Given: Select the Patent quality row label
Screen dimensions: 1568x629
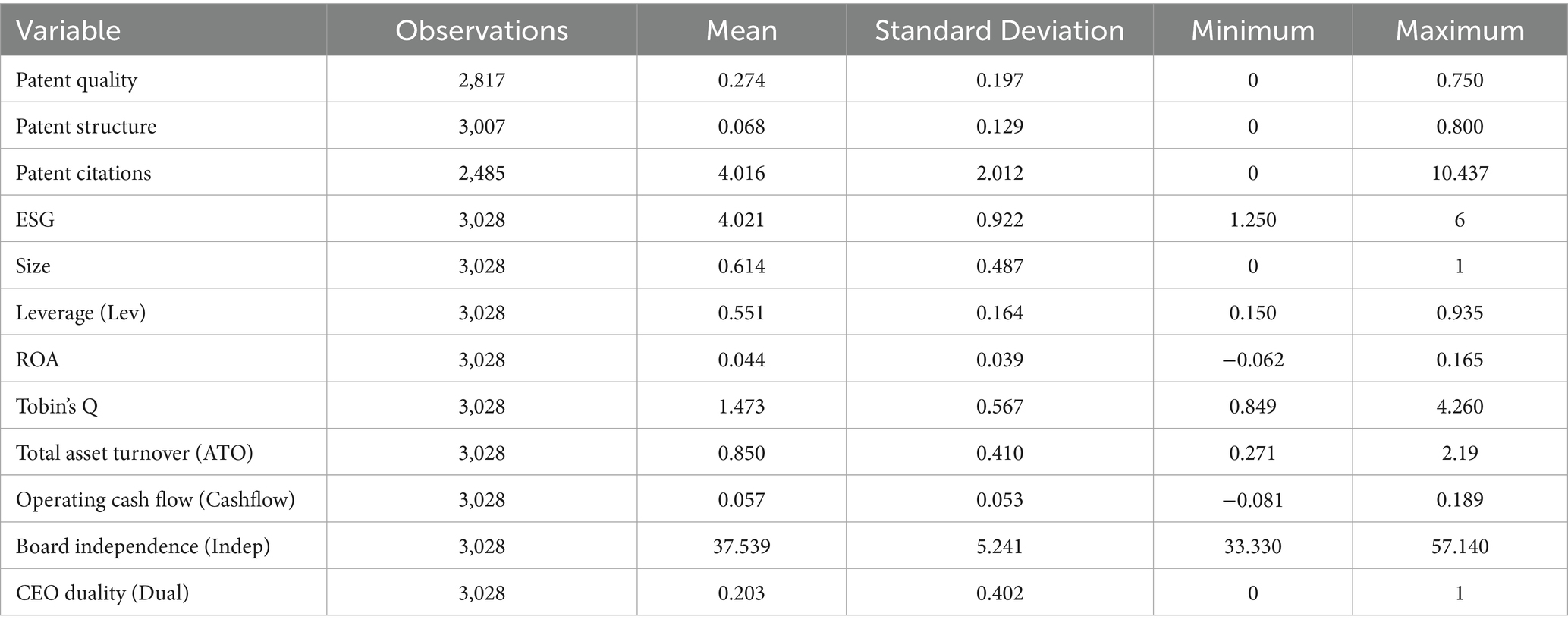Looking at the screenshot, I should tap(77, 80).
